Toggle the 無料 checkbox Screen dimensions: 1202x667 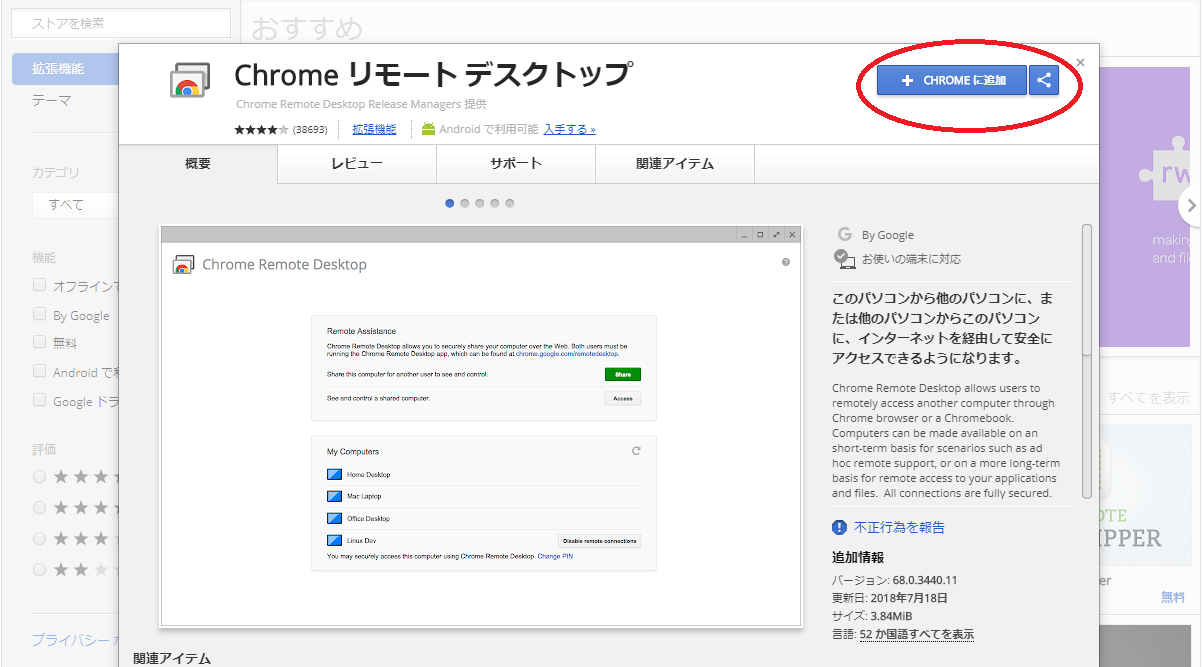pos(40,342)
